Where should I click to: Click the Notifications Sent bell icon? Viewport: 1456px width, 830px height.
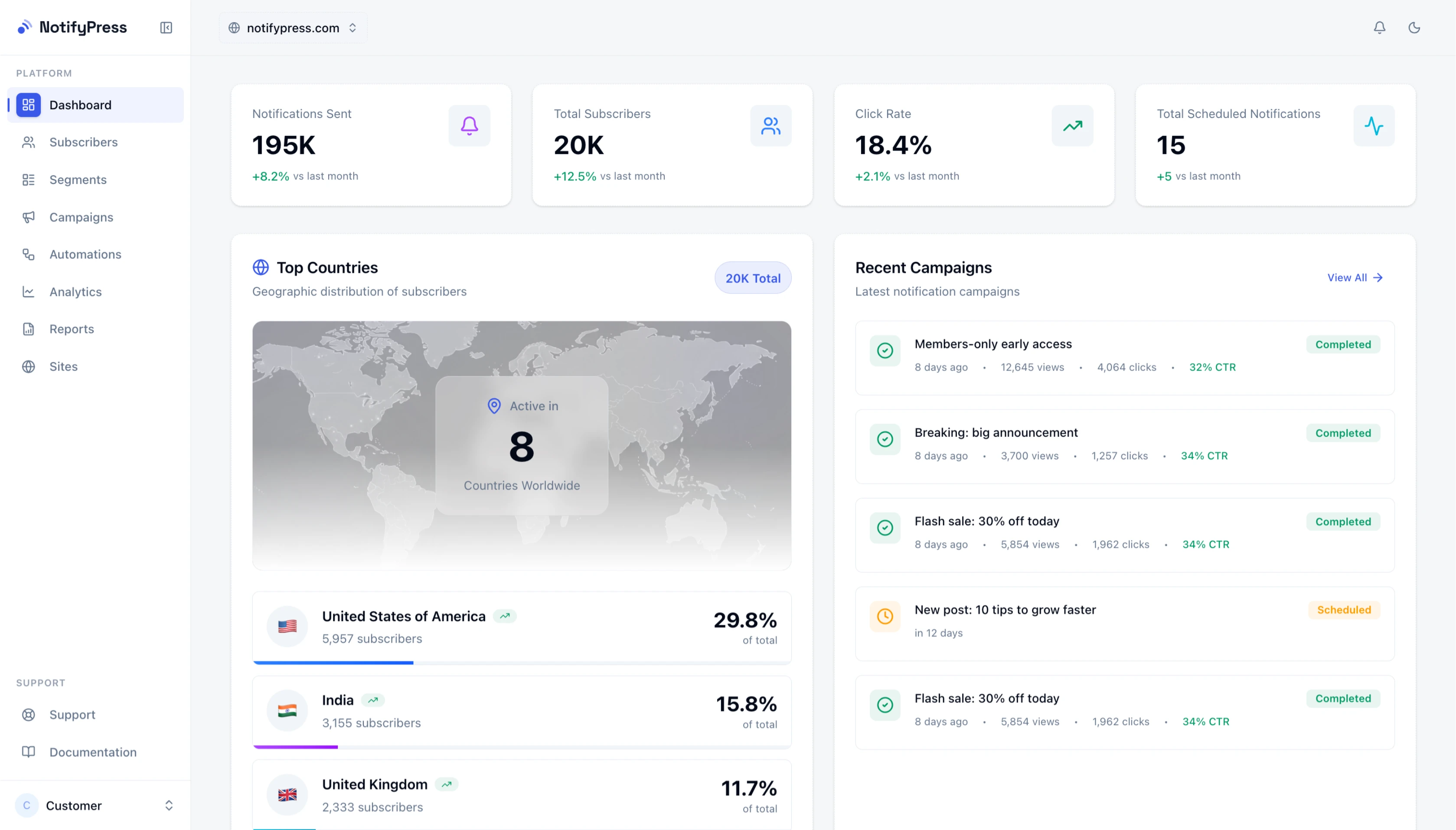469,125
